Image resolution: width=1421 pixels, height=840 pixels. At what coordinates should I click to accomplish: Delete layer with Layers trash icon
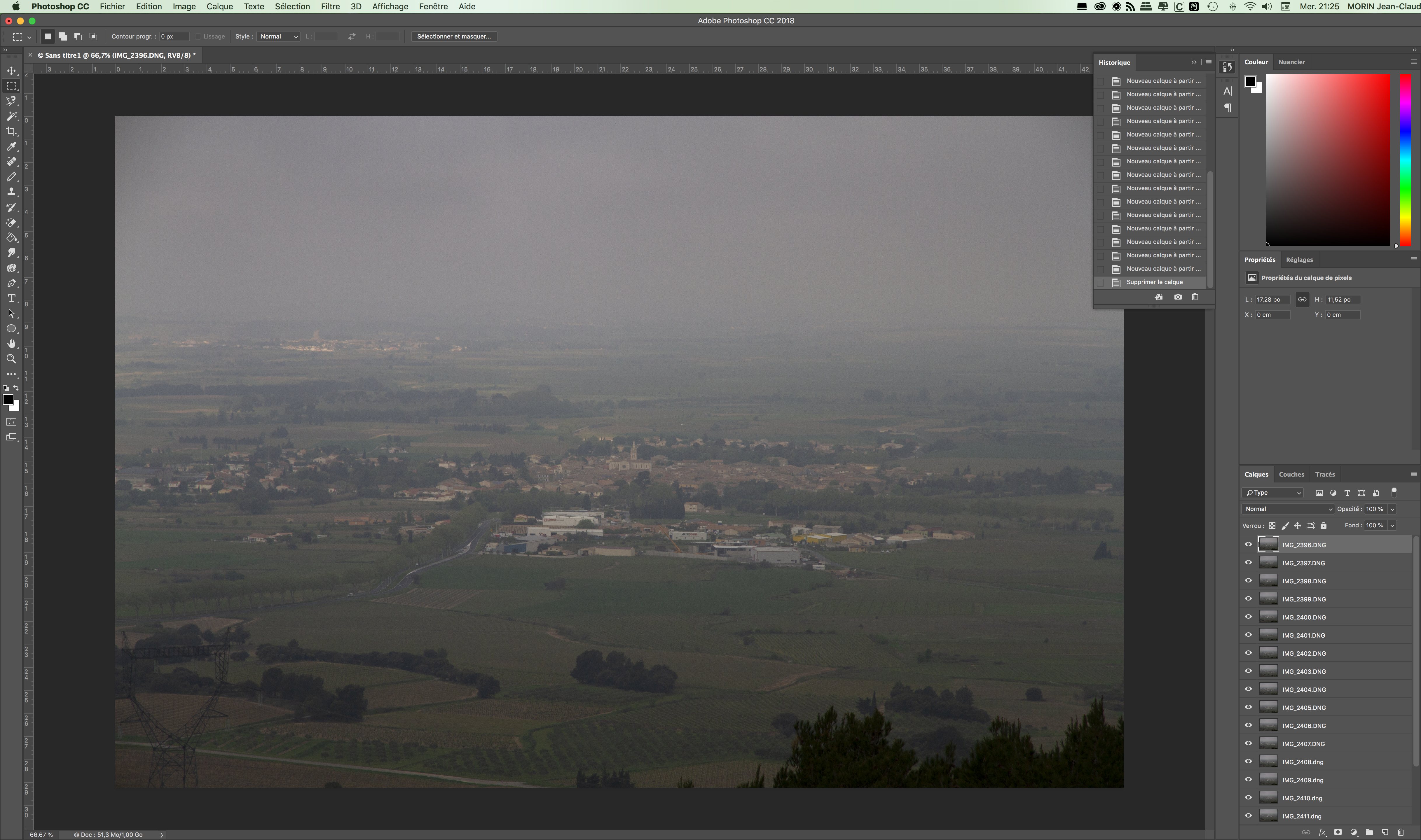tap(1401, 832)
